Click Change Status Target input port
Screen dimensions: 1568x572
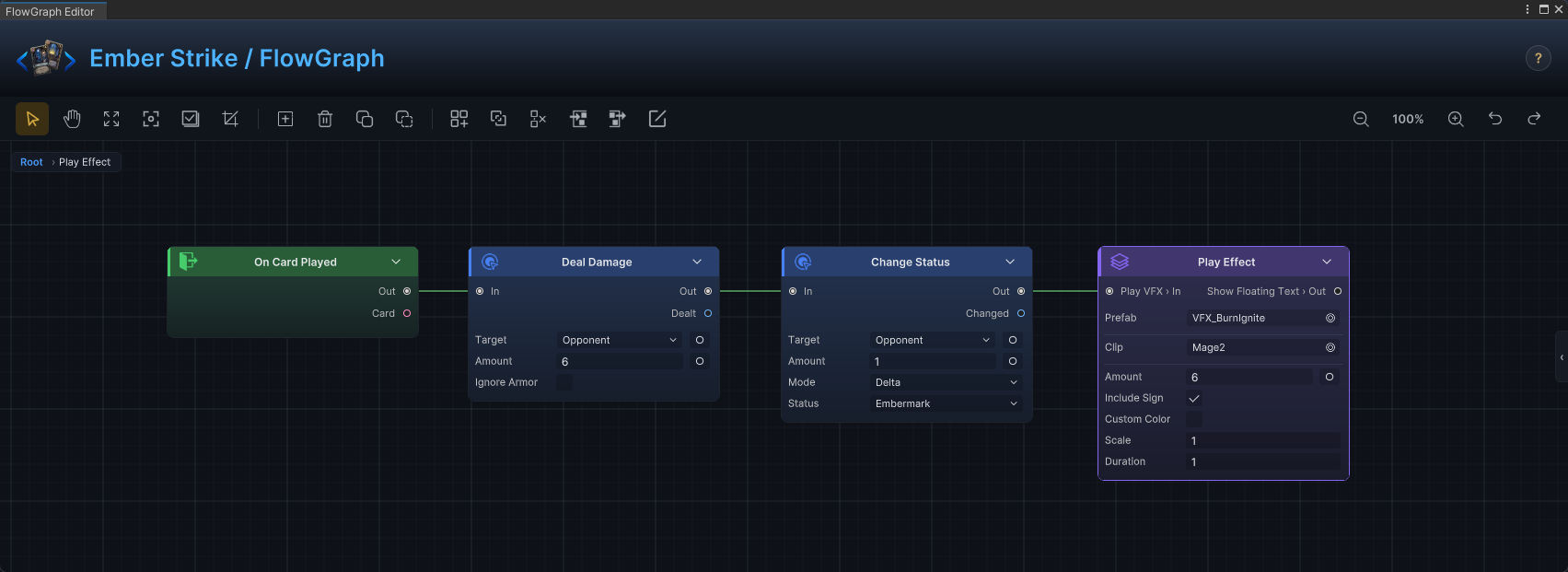(1013, 340)
